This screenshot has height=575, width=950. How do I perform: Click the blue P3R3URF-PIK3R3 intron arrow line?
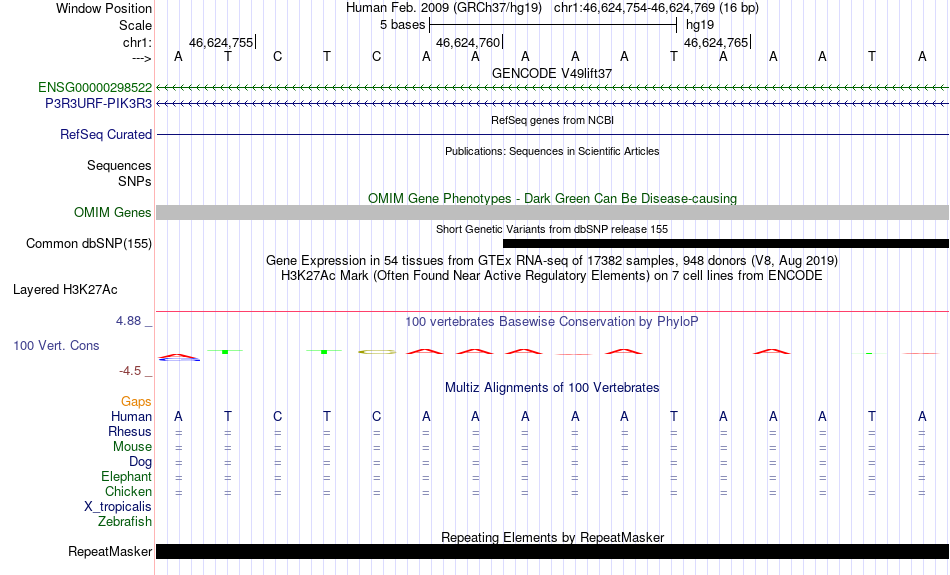click(553, 104)
